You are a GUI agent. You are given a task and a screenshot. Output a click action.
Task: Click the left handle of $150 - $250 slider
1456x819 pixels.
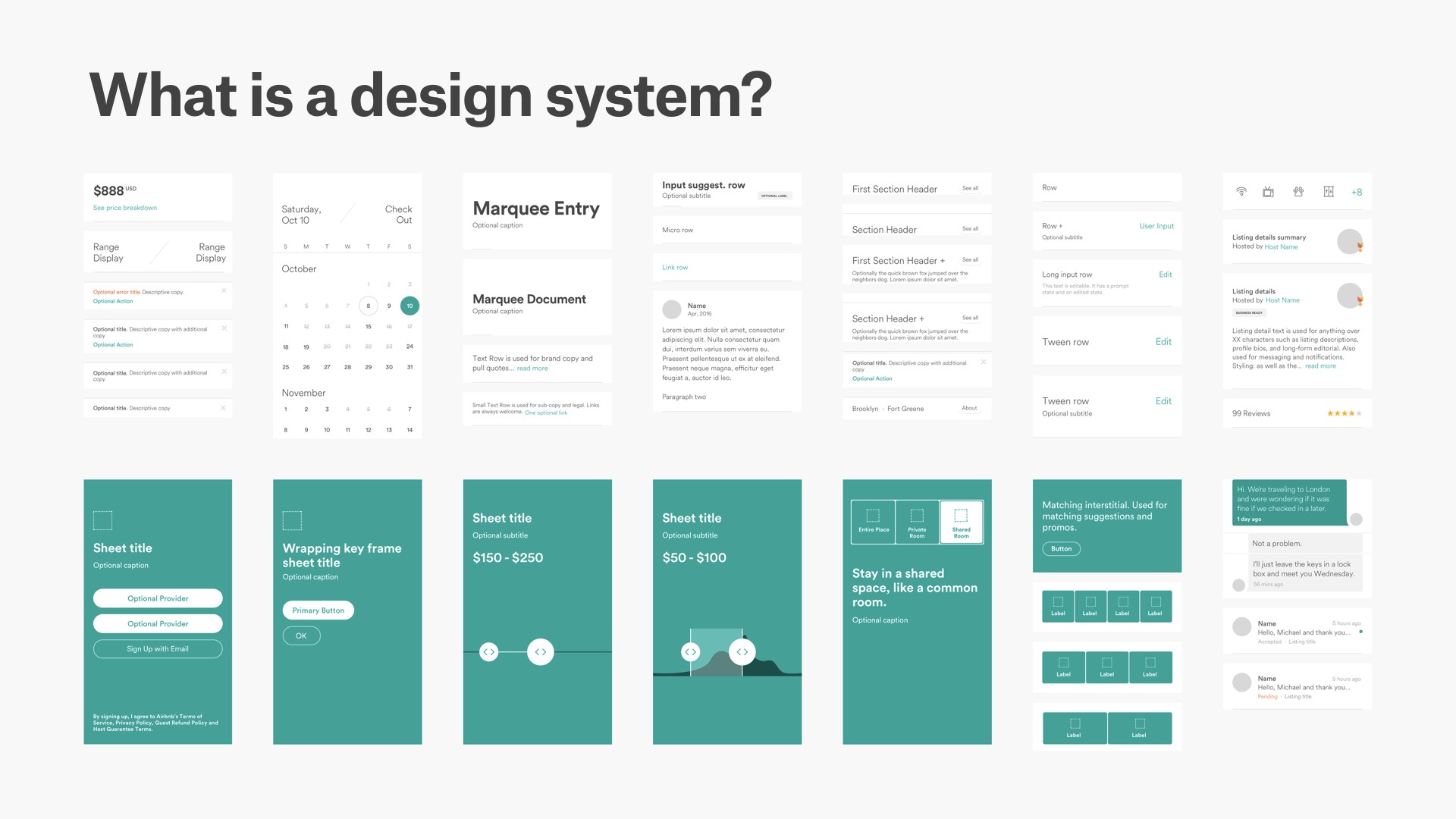[489, 651]
